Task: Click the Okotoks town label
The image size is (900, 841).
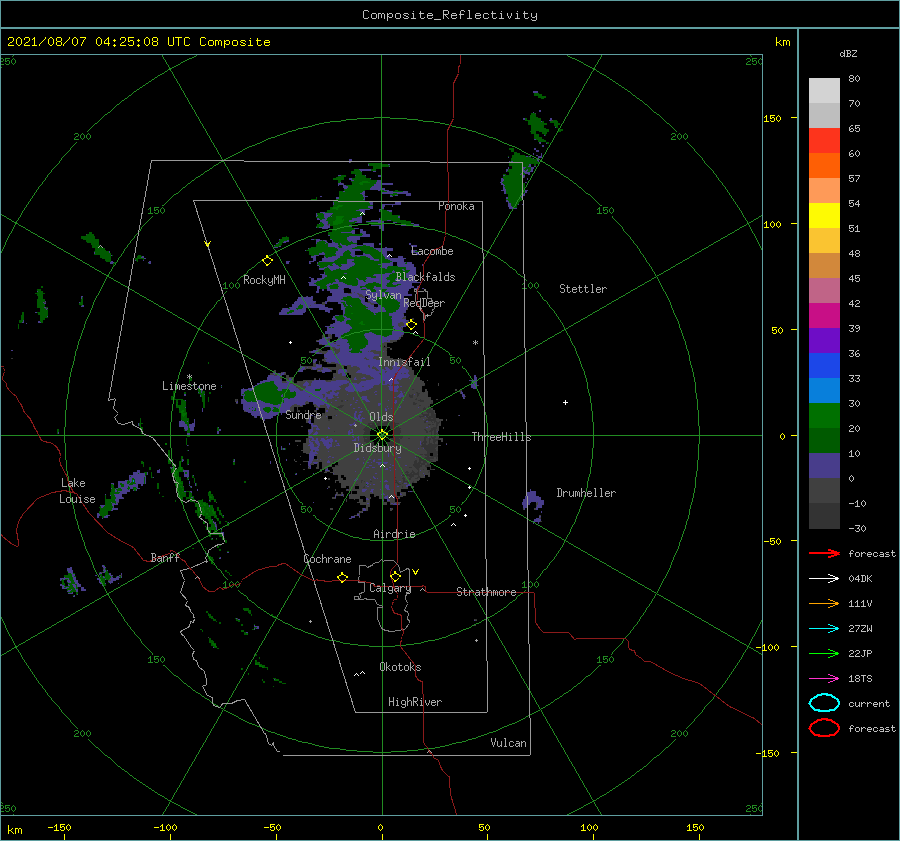Action: (400, 667)
